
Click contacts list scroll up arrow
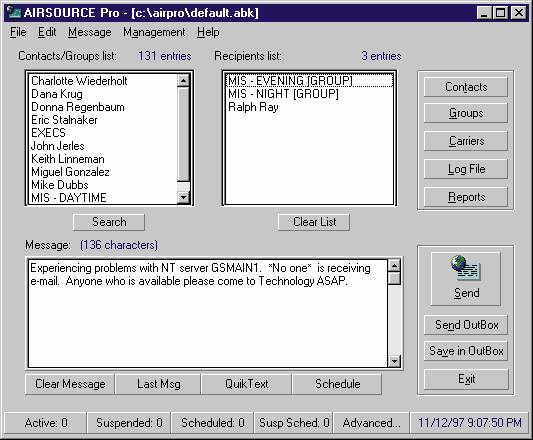pos(183,81)
